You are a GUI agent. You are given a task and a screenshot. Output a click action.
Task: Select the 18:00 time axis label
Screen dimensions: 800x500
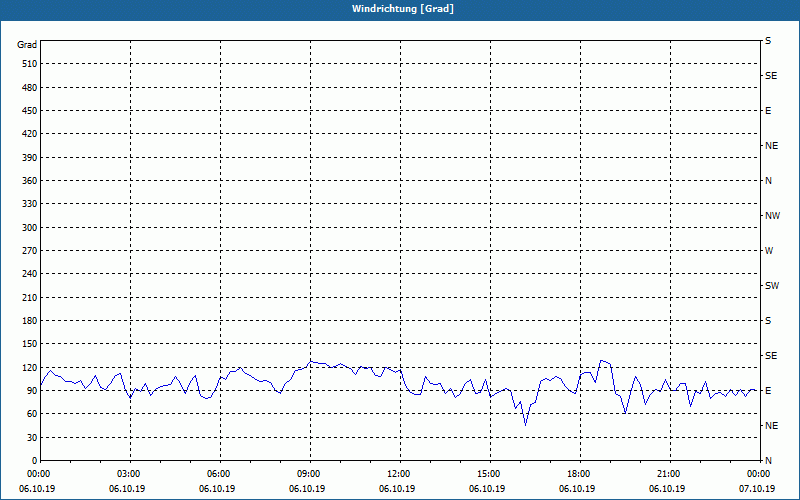click(580, 474)
